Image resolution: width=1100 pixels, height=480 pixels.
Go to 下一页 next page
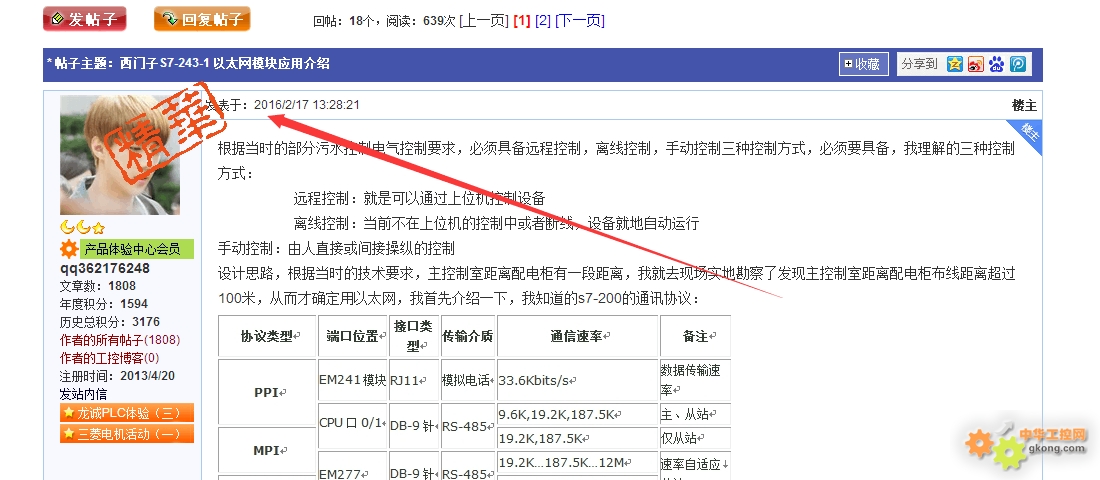point(579,21)
